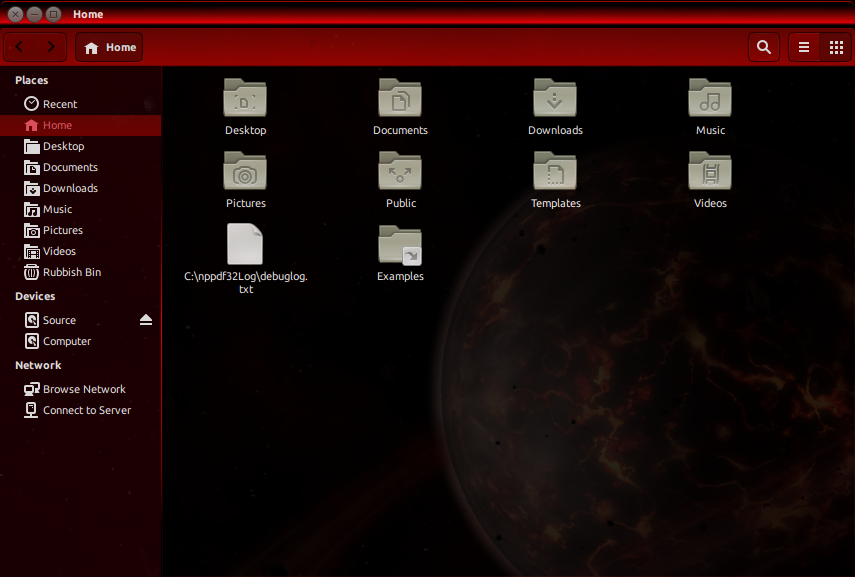Open Documents from the sidebar

coord(80,167)
